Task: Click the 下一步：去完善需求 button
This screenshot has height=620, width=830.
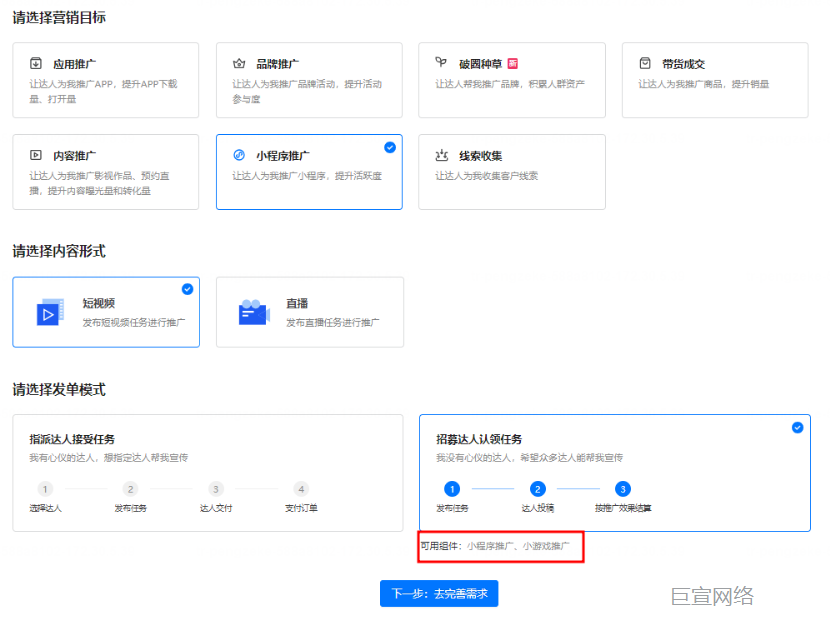Action: tap(438, 593)
